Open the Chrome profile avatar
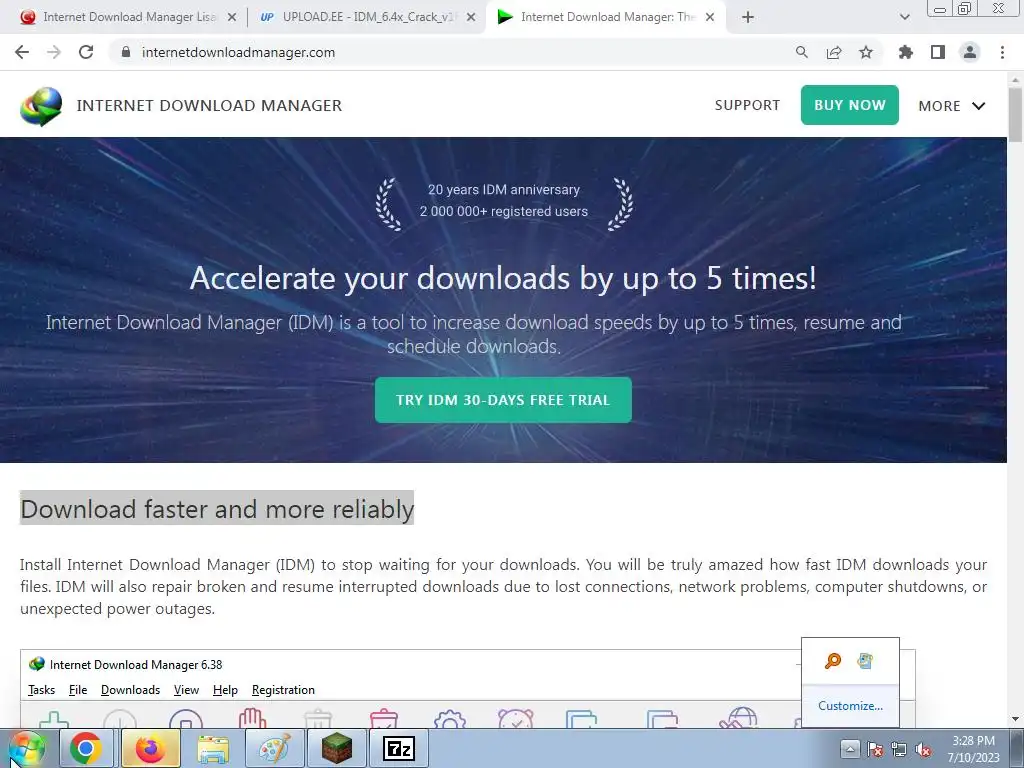The height and width of the screenshot is (768, 1024). point(970,52)
